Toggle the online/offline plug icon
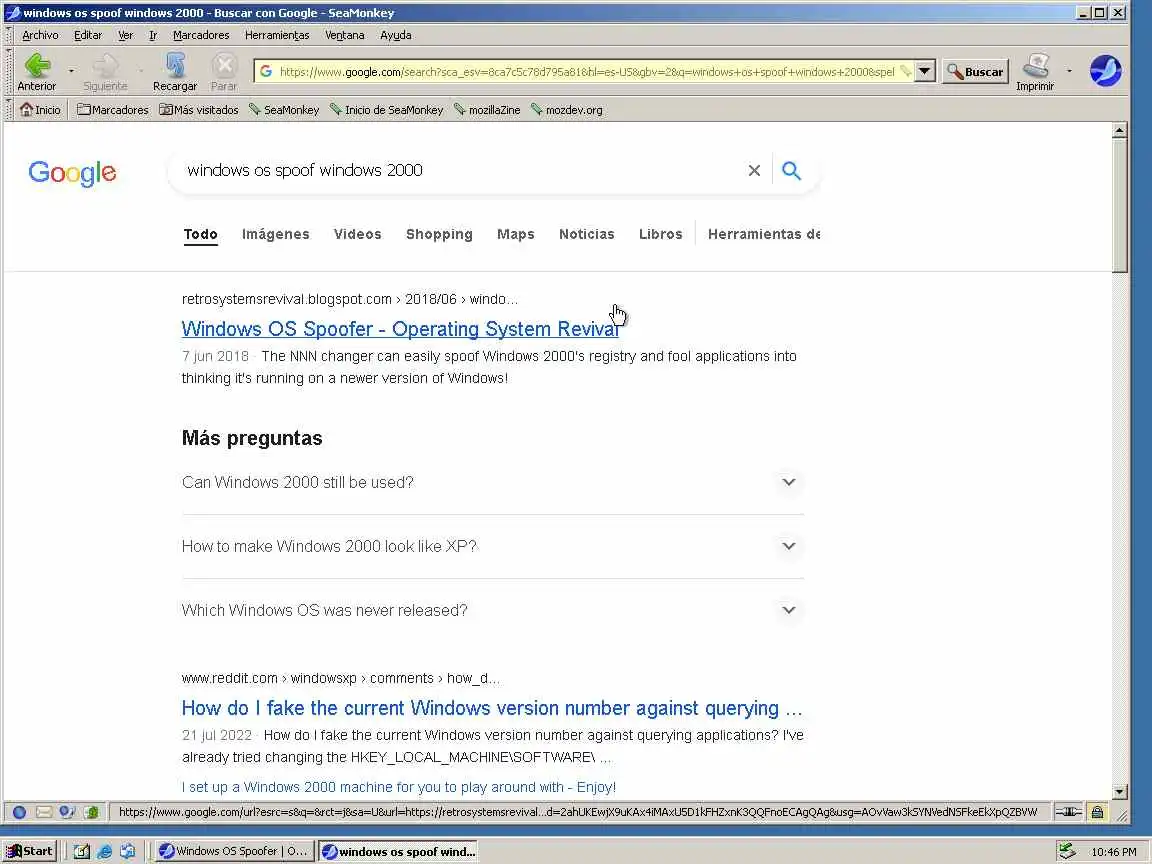This screenshot has height=864, width=1152. pos(1068,812)
